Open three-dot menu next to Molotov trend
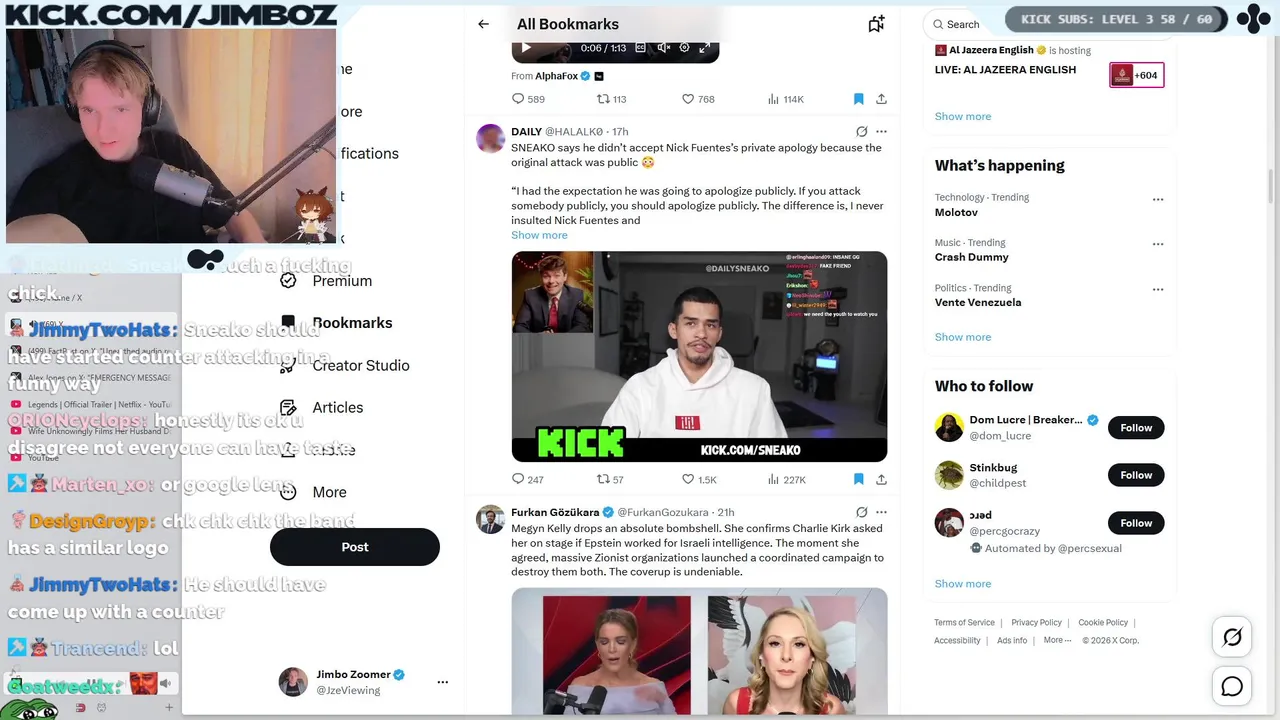Image resolution: width=1280 pixels, height=720 pixels. coord(1158,199)
